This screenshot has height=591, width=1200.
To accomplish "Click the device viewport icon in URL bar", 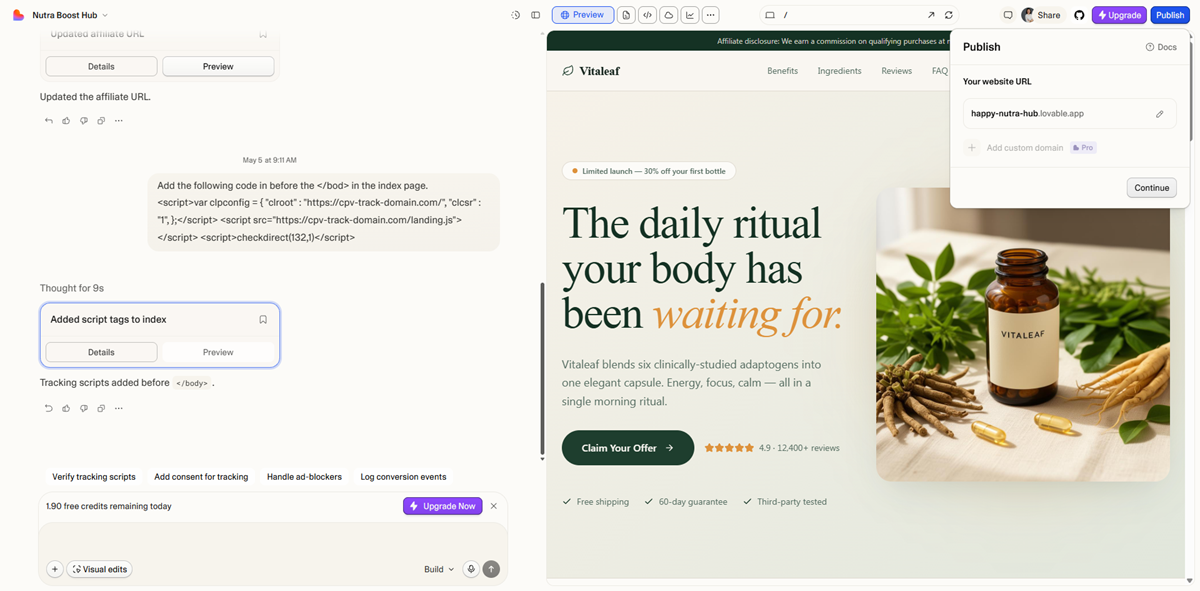I will (770, 15).
